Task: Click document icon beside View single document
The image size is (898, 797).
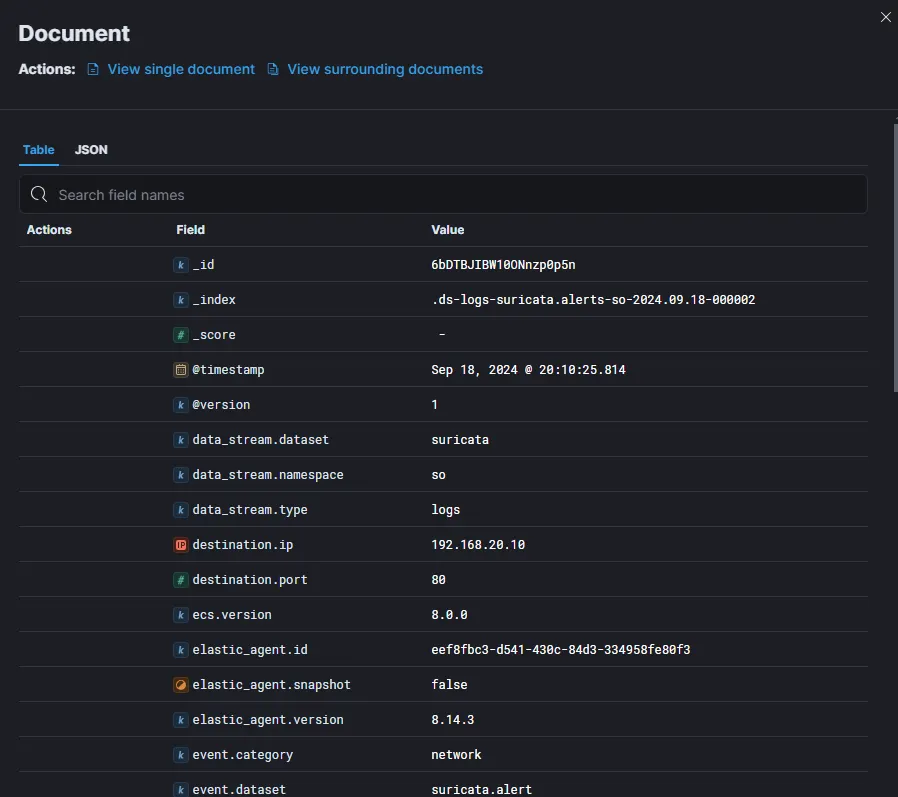Action: (93, 70)
